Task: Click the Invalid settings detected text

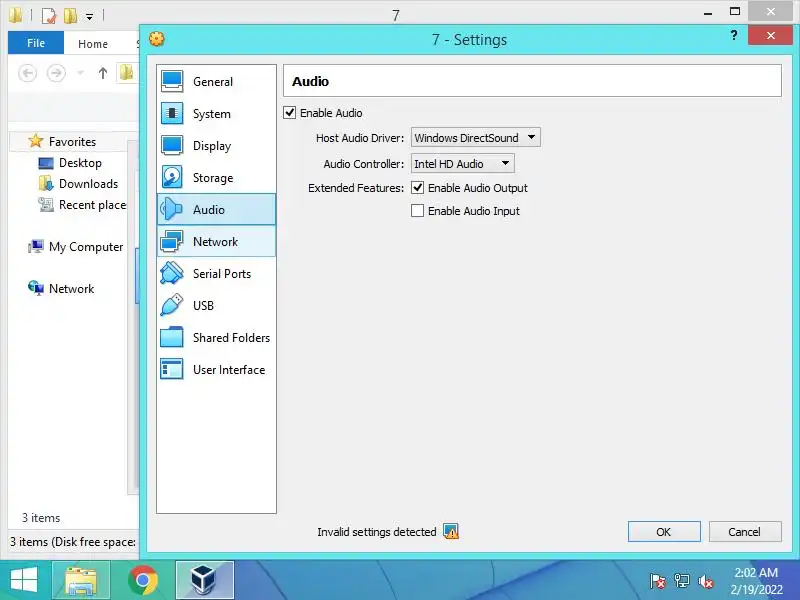Action: 377,532
